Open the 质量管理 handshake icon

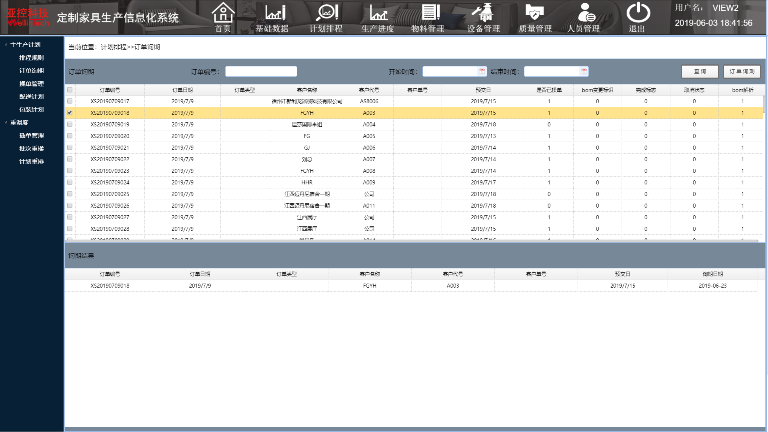(x=534, y=12)
